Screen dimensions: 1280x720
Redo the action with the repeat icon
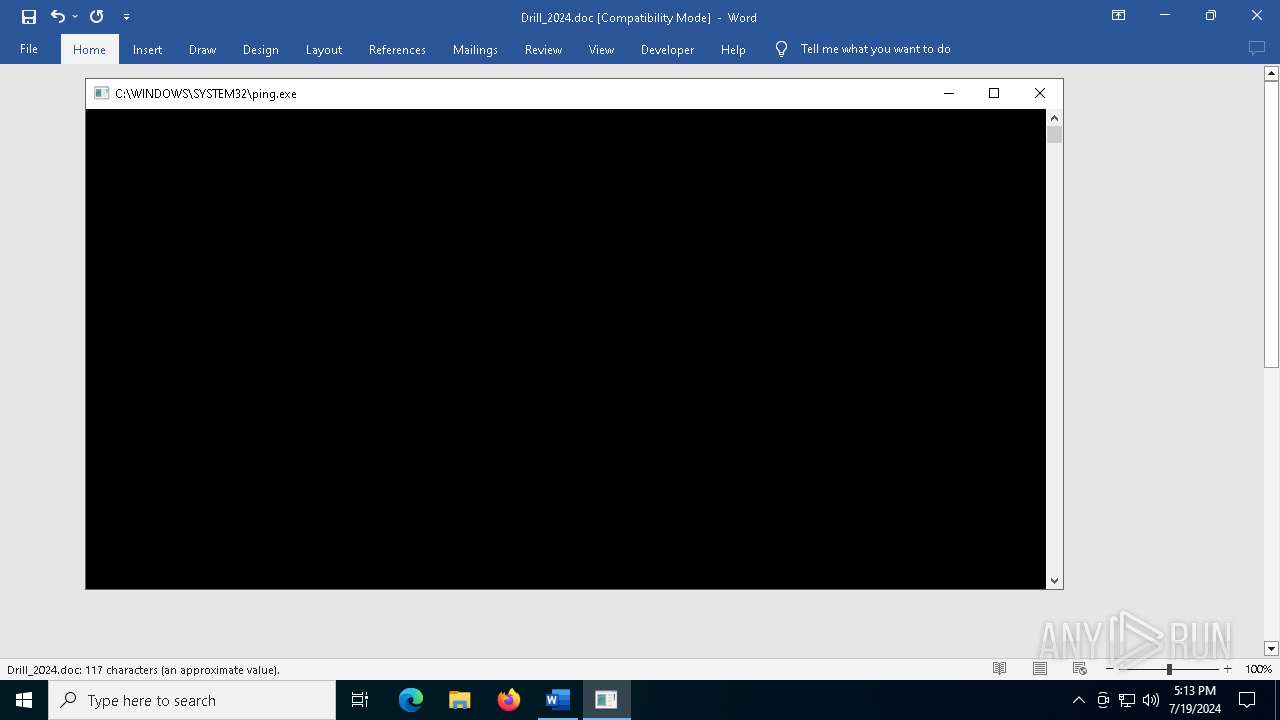[x=97, y=17]
